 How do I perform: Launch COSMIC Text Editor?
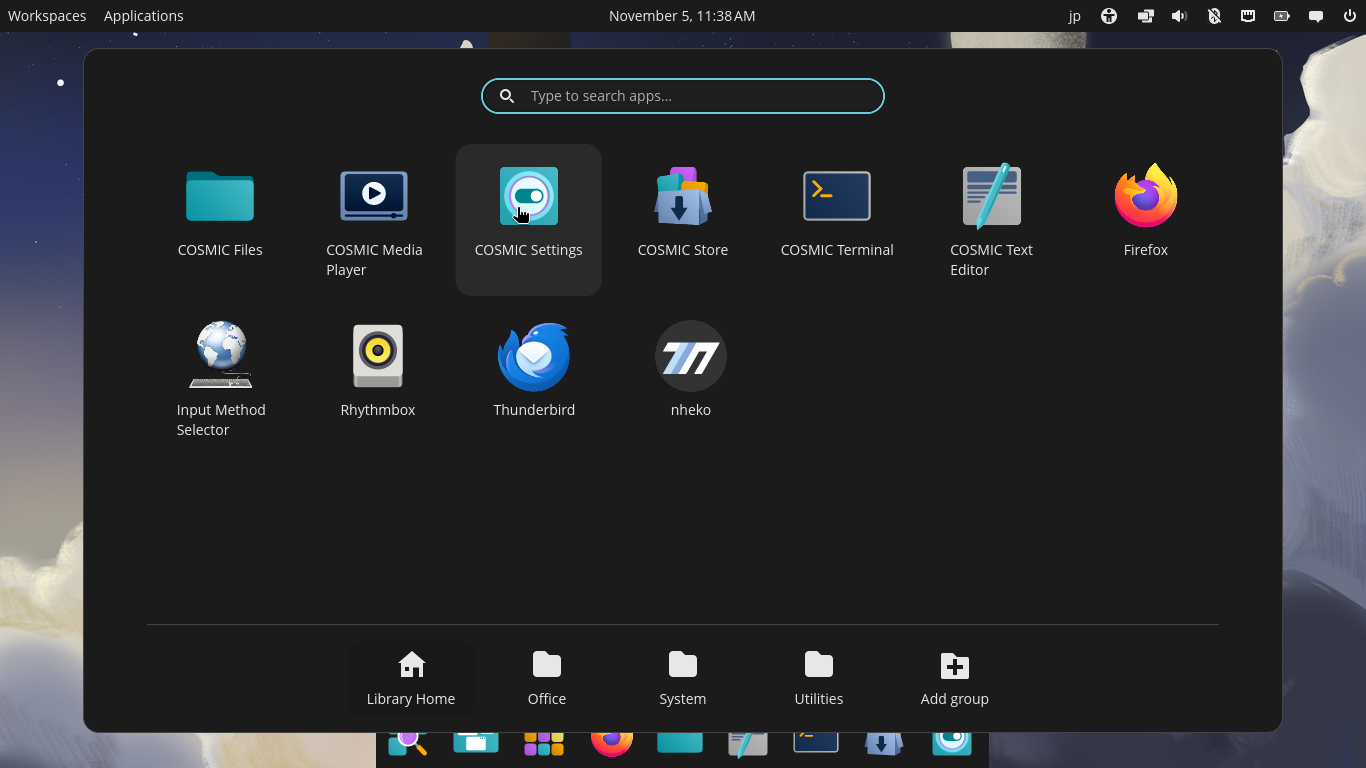pos(991,220)
